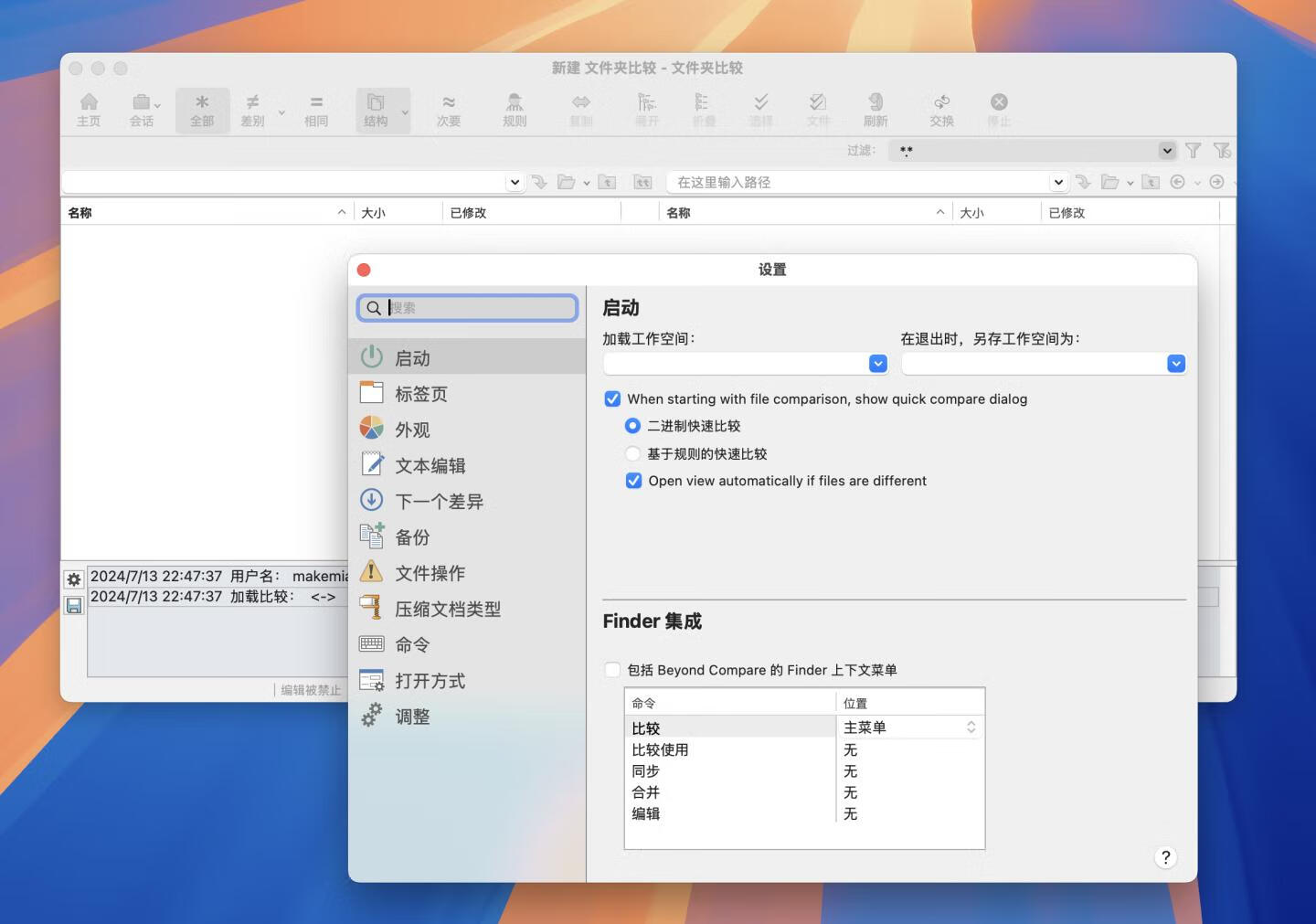Open the 调整 tweaks settings category
The height and width of the screenshot is (924, 1316).
467,717
